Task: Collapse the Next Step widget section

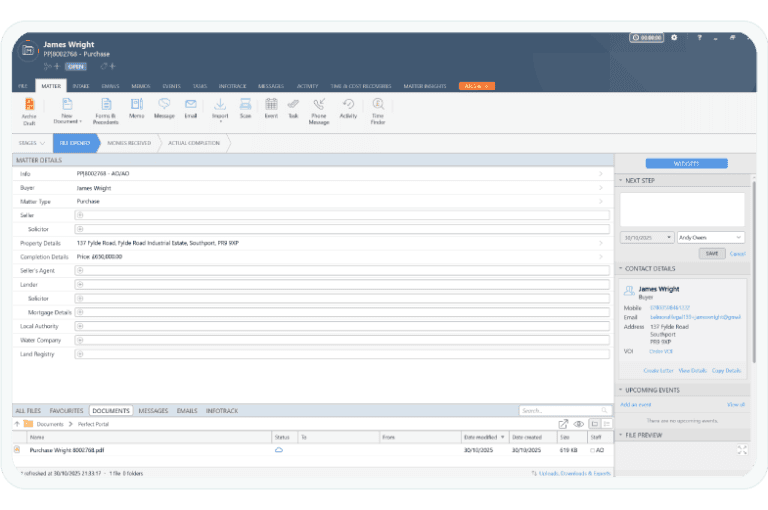Action: point(620,180)
